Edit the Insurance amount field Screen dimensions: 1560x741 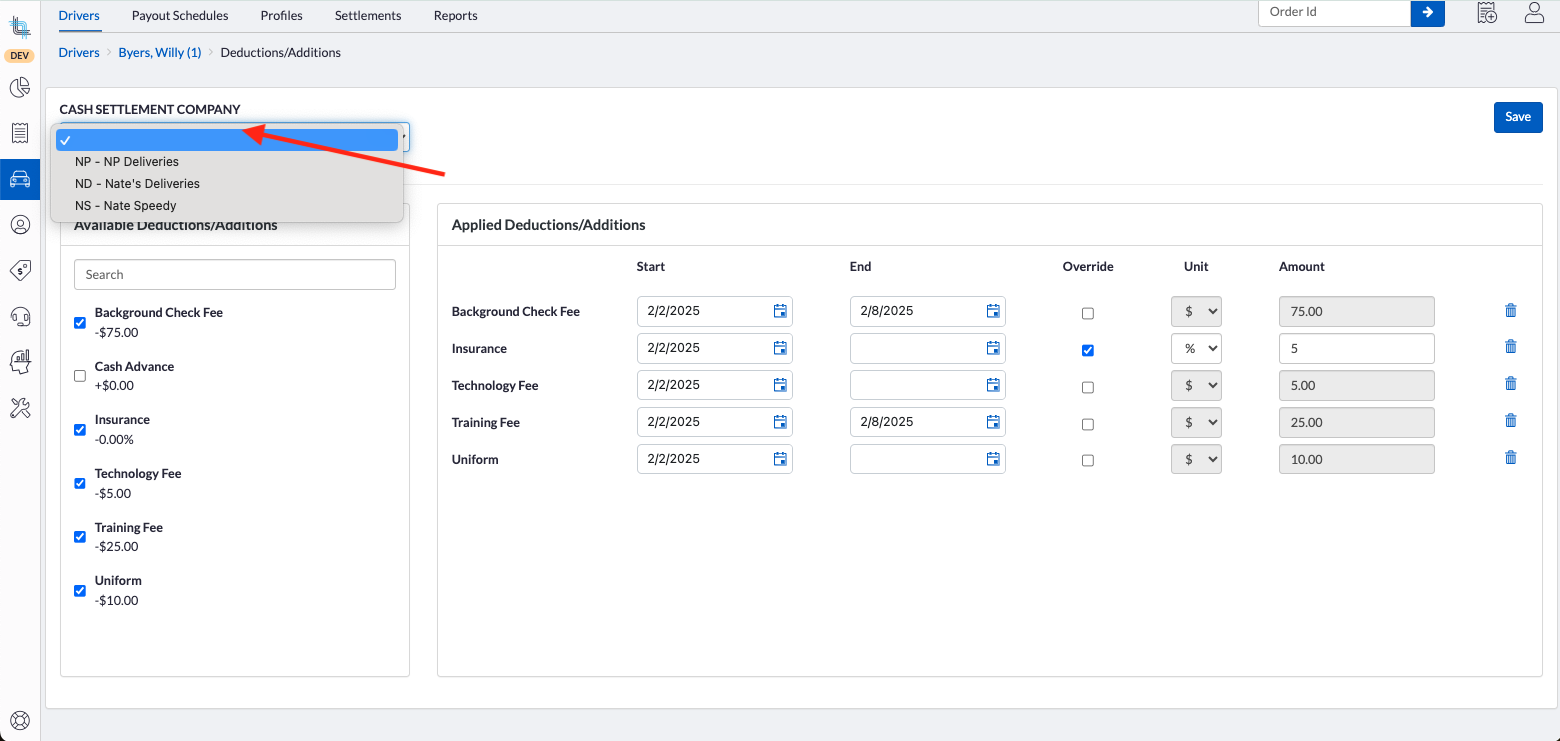pos(1356,348)
